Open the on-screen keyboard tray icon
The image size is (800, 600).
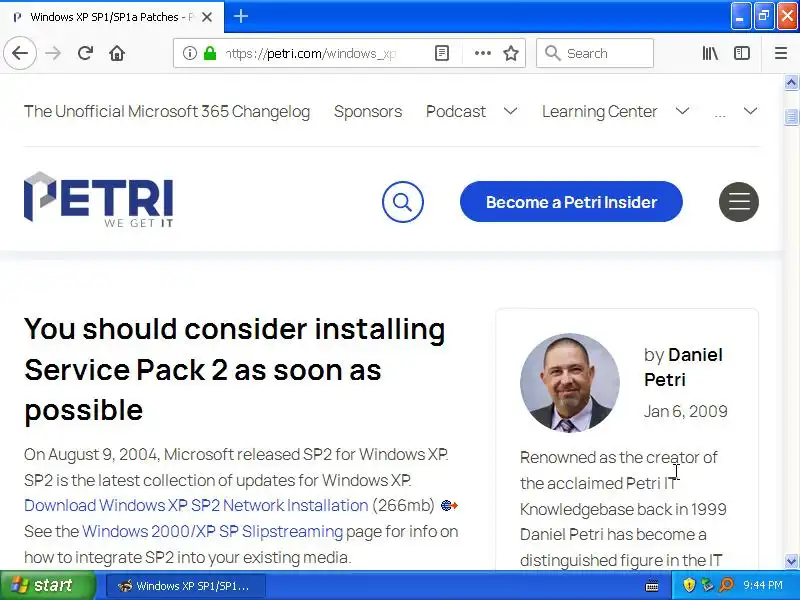652,586
